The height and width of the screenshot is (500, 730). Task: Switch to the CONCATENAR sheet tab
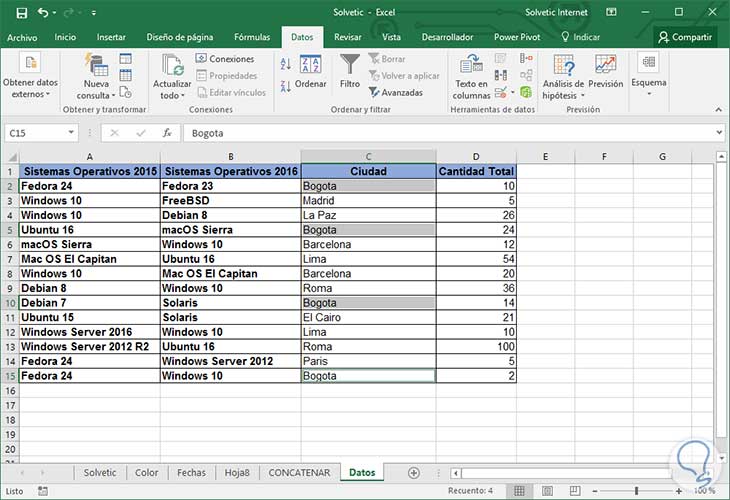(x=299, y=473)
